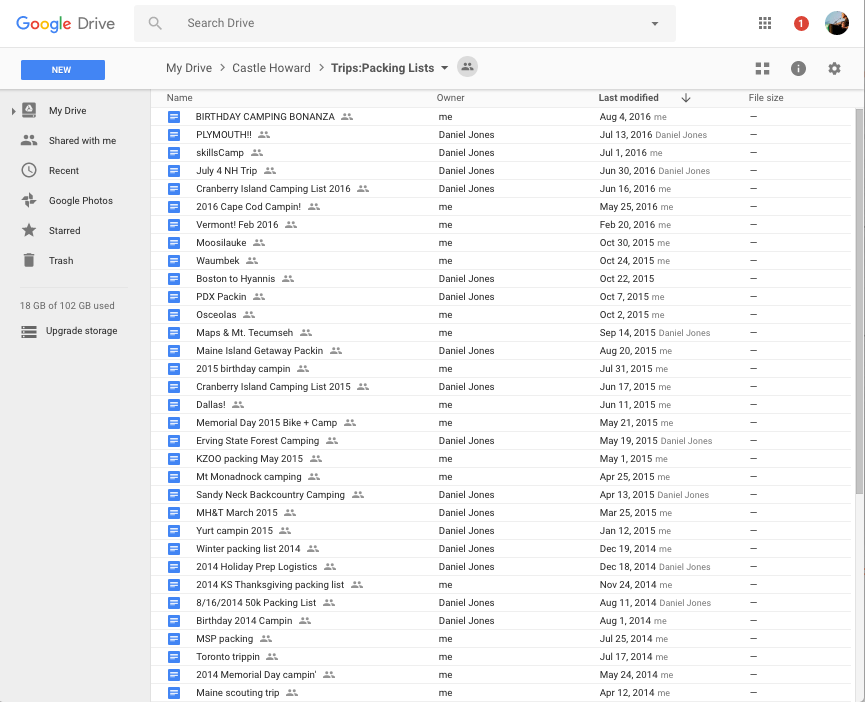This screenshot has width=865, height=702.
Task: Expand search options dropdown arrow
Action: (x=655, y=24)
